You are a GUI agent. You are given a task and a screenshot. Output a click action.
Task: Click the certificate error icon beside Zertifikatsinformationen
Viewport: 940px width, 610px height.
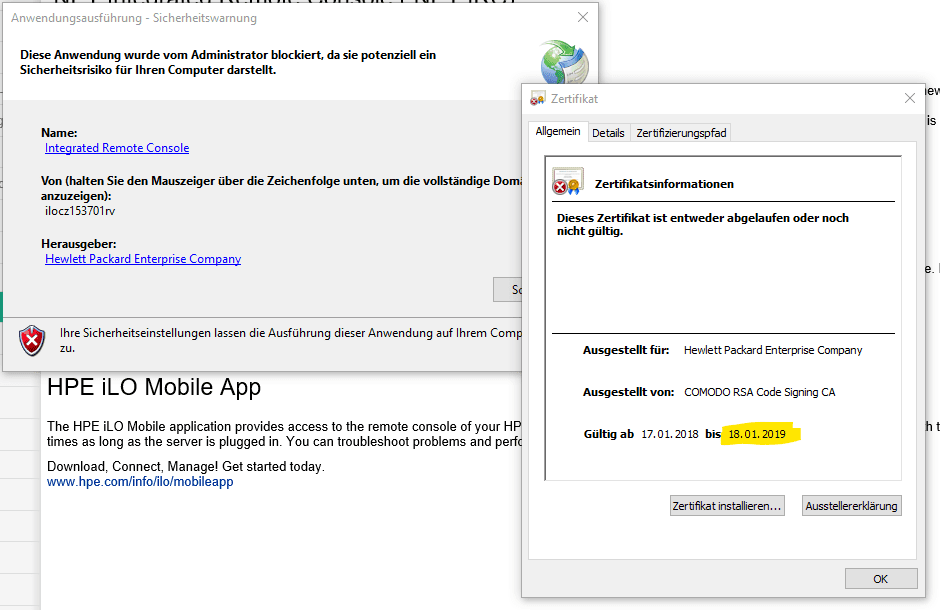567,182
